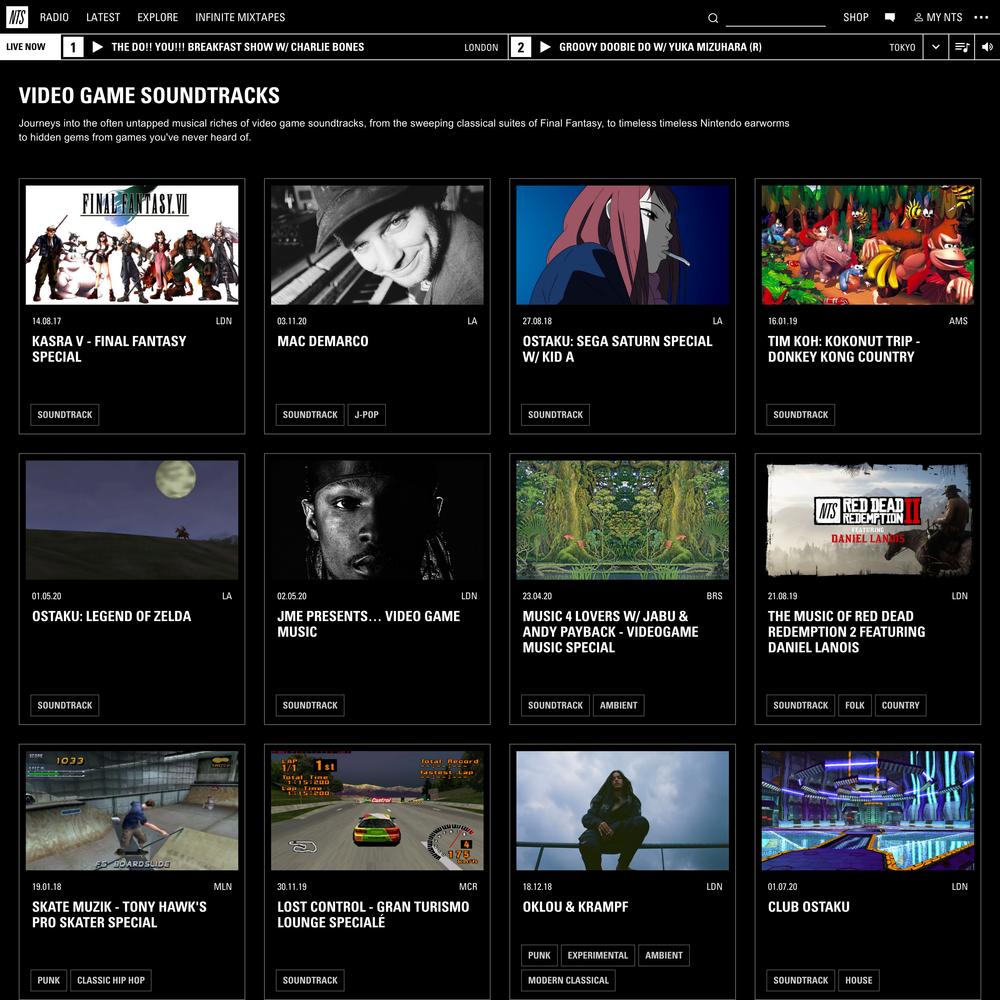Click House tag on Club Ostaku
Image resolution: width=1000 pixels, height=1000 pixels.
click(858, 980)
